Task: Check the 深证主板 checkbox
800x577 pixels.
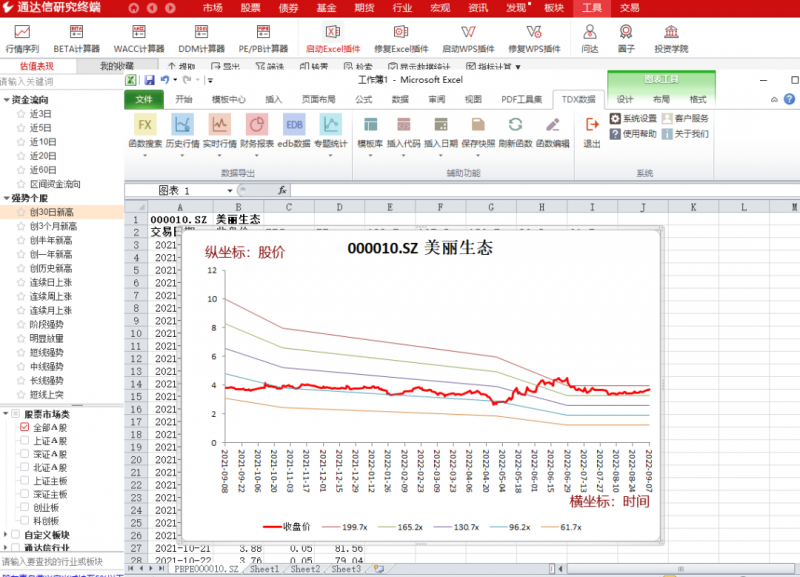Action: click(24, 493)
